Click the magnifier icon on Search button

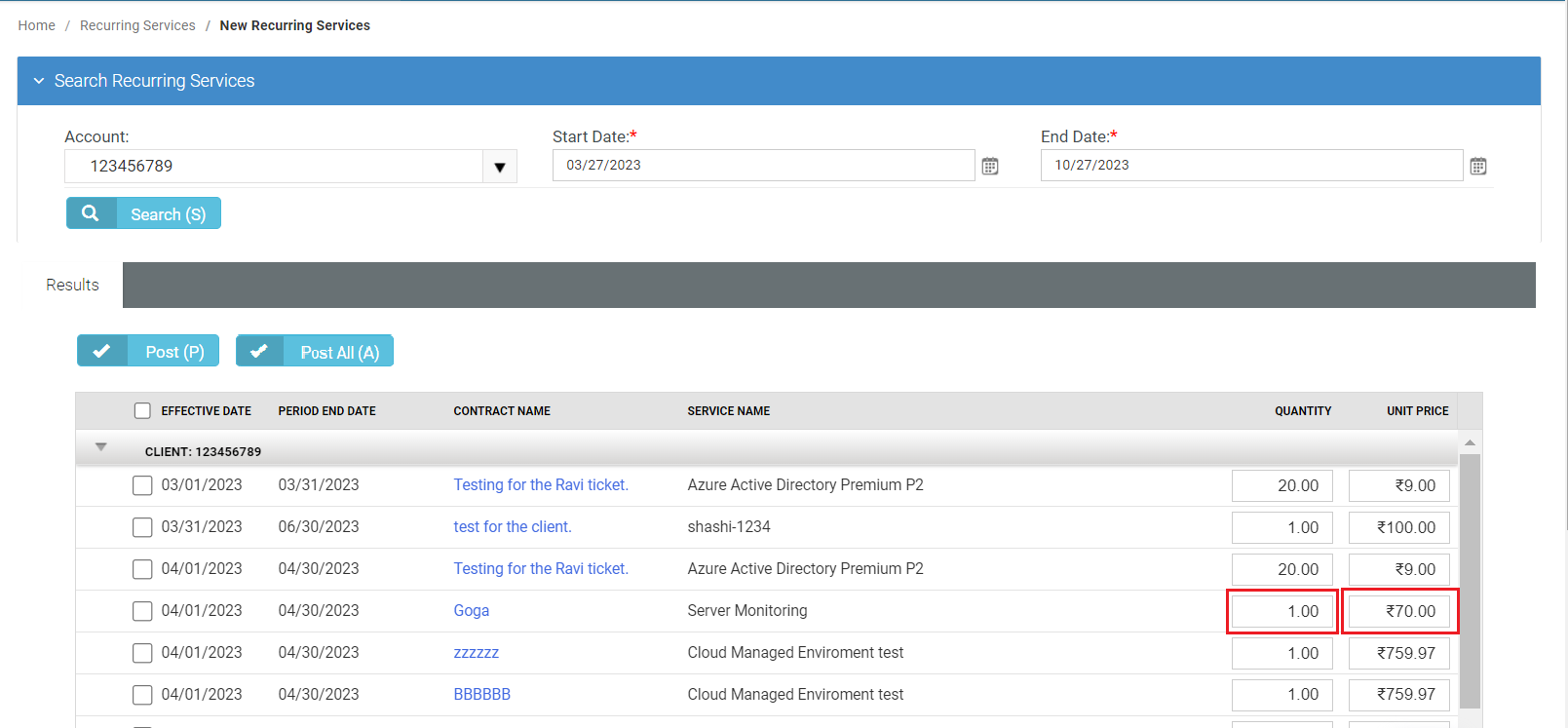[x=91, y=213]
